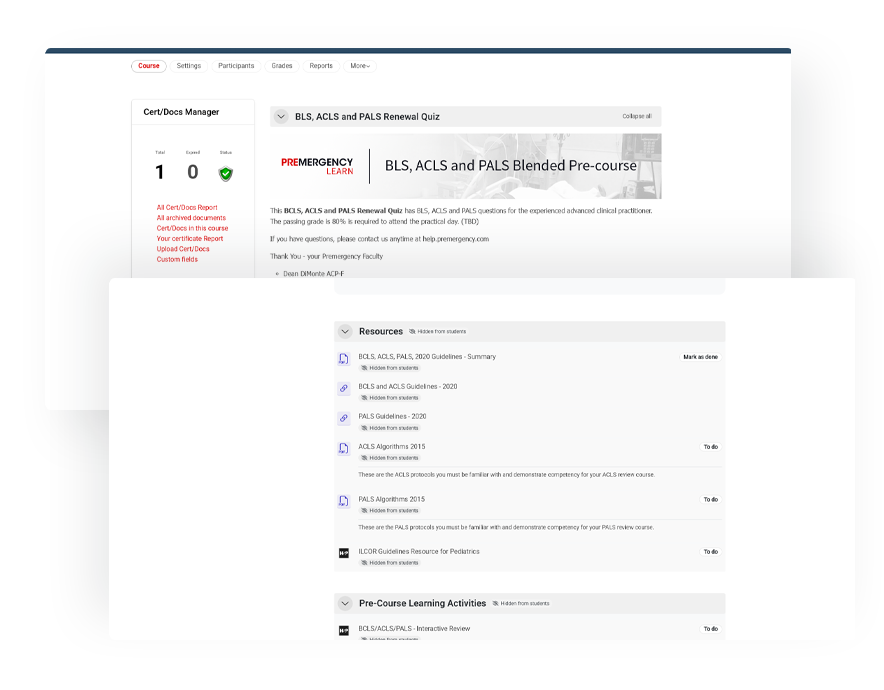Click the PDF icon for PALS Algorithms 2015
Viewport: 884px width, 690px height.
[x=343, y=502]
